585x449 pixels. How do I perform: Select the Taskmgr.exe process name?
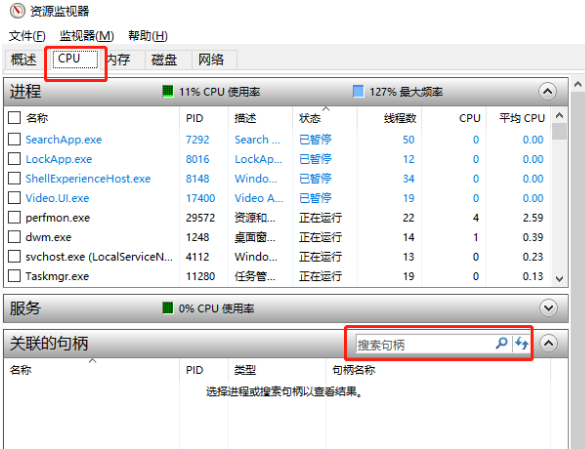[x=57, y=276]
